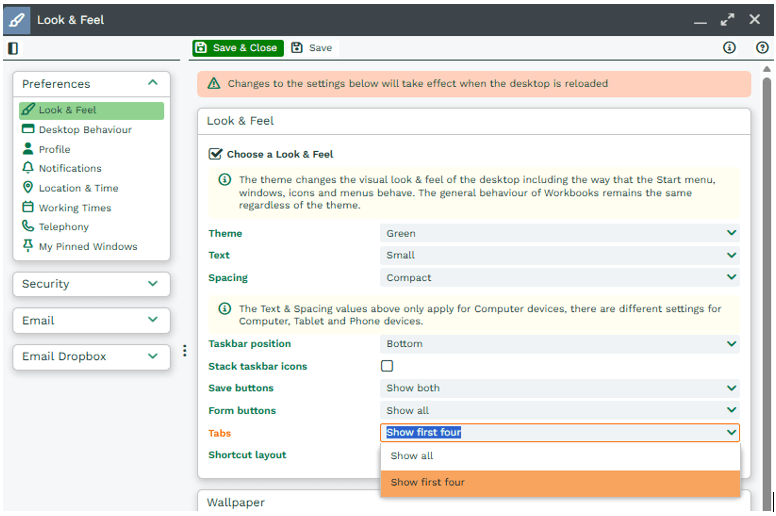This screenshot has height=516, width=776.
Task: Open help via the question mark icon
Action: point(762,48)
